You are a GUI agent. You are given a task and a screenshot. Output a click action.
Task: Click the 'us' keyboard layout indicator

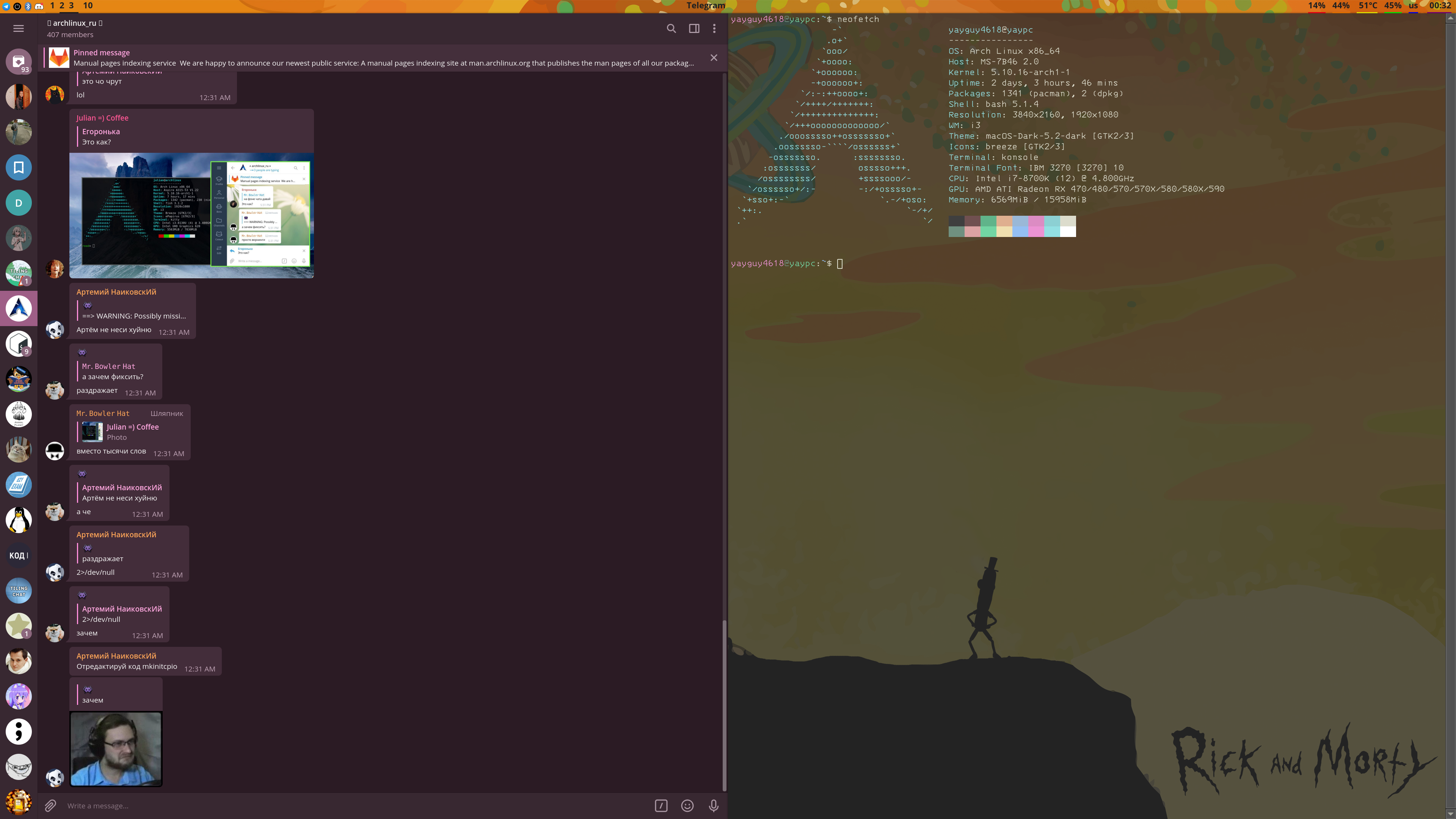click(x=1413, y=6)
